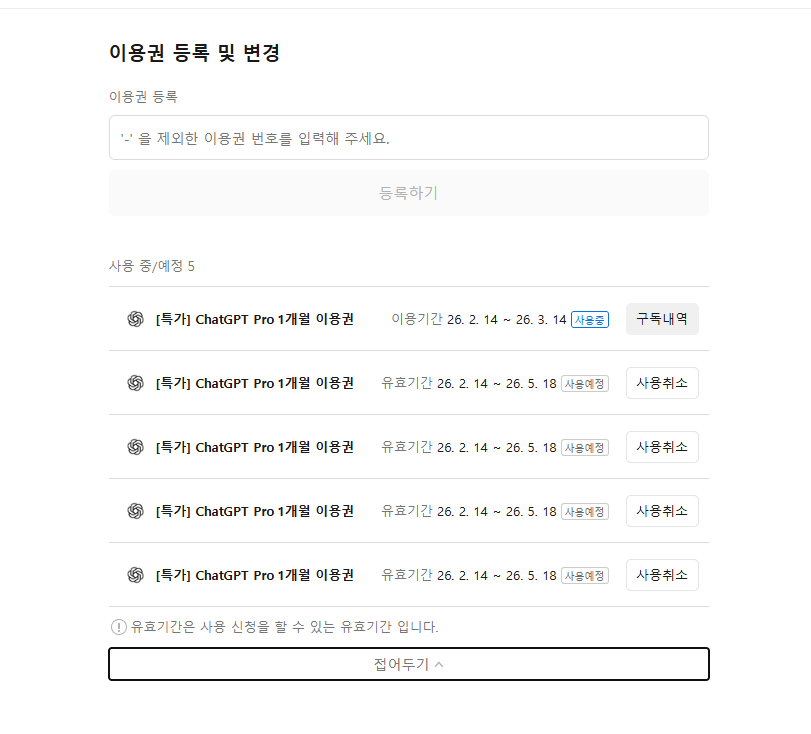Open 구독내역 for the active subscription
Viewport: 811px width, 734px height.
[661, 318]
